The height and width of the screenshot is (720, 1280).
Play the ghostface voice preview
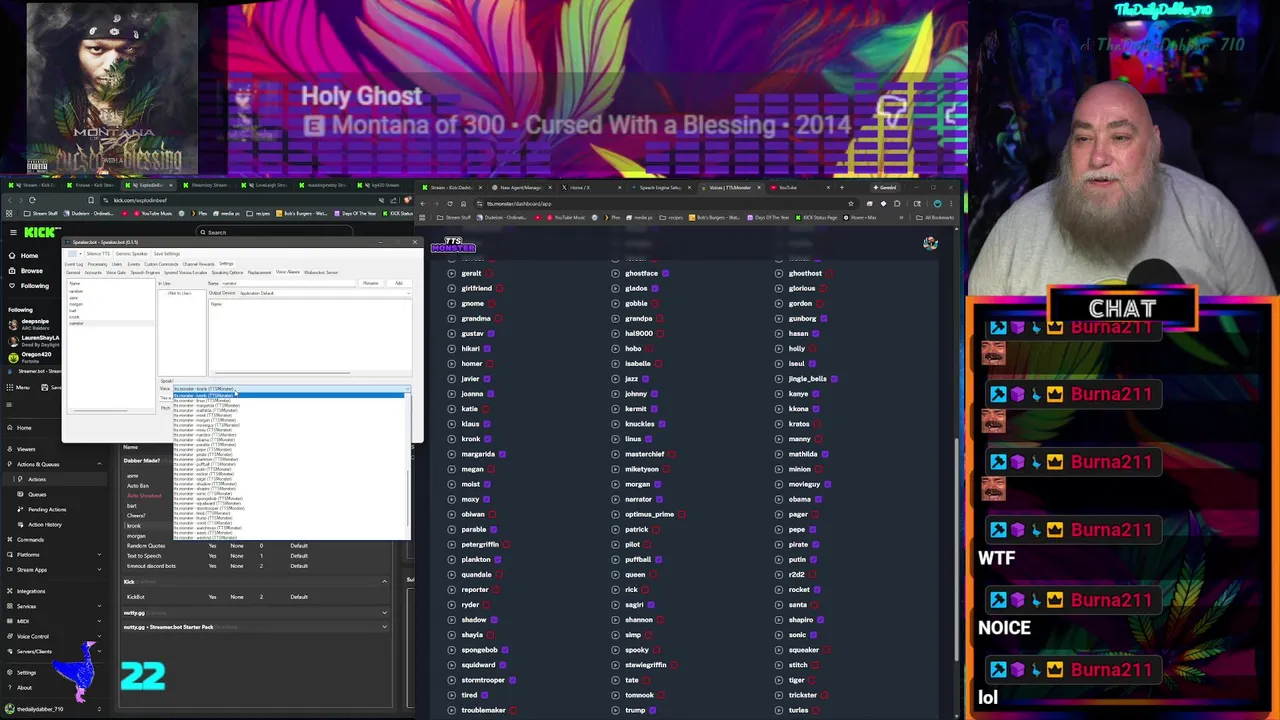tap(614, 273)
